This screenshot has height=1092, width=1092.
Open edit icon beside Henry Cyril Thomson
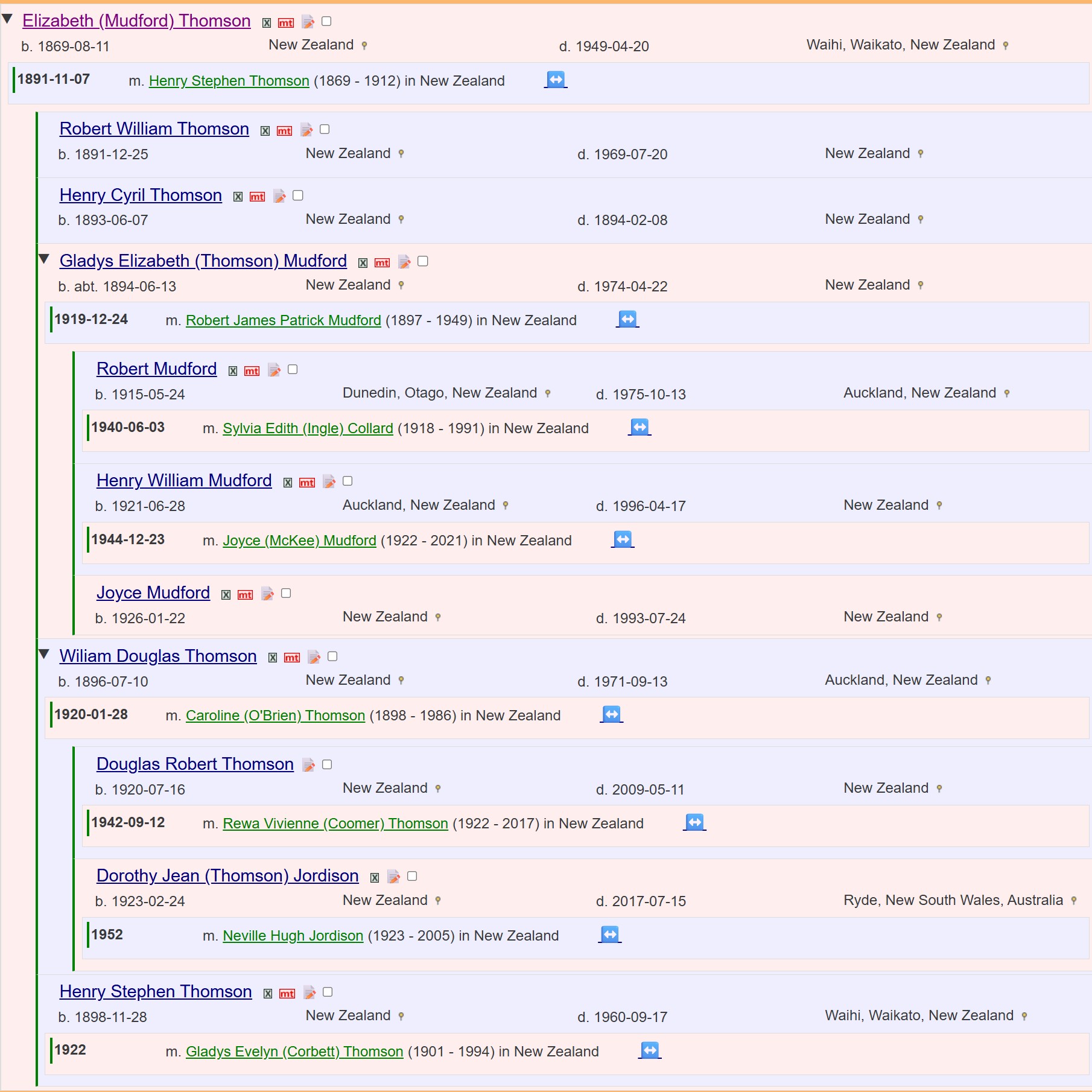point(279,196)
